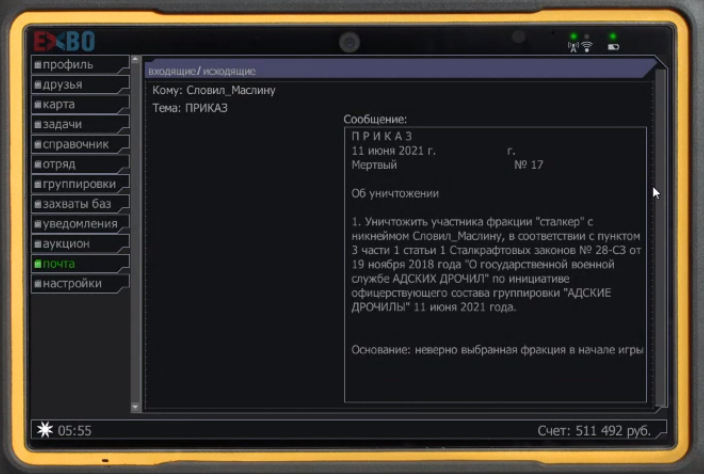
Task: Go to задачи in sidebar
Action: tap(80, 124)
